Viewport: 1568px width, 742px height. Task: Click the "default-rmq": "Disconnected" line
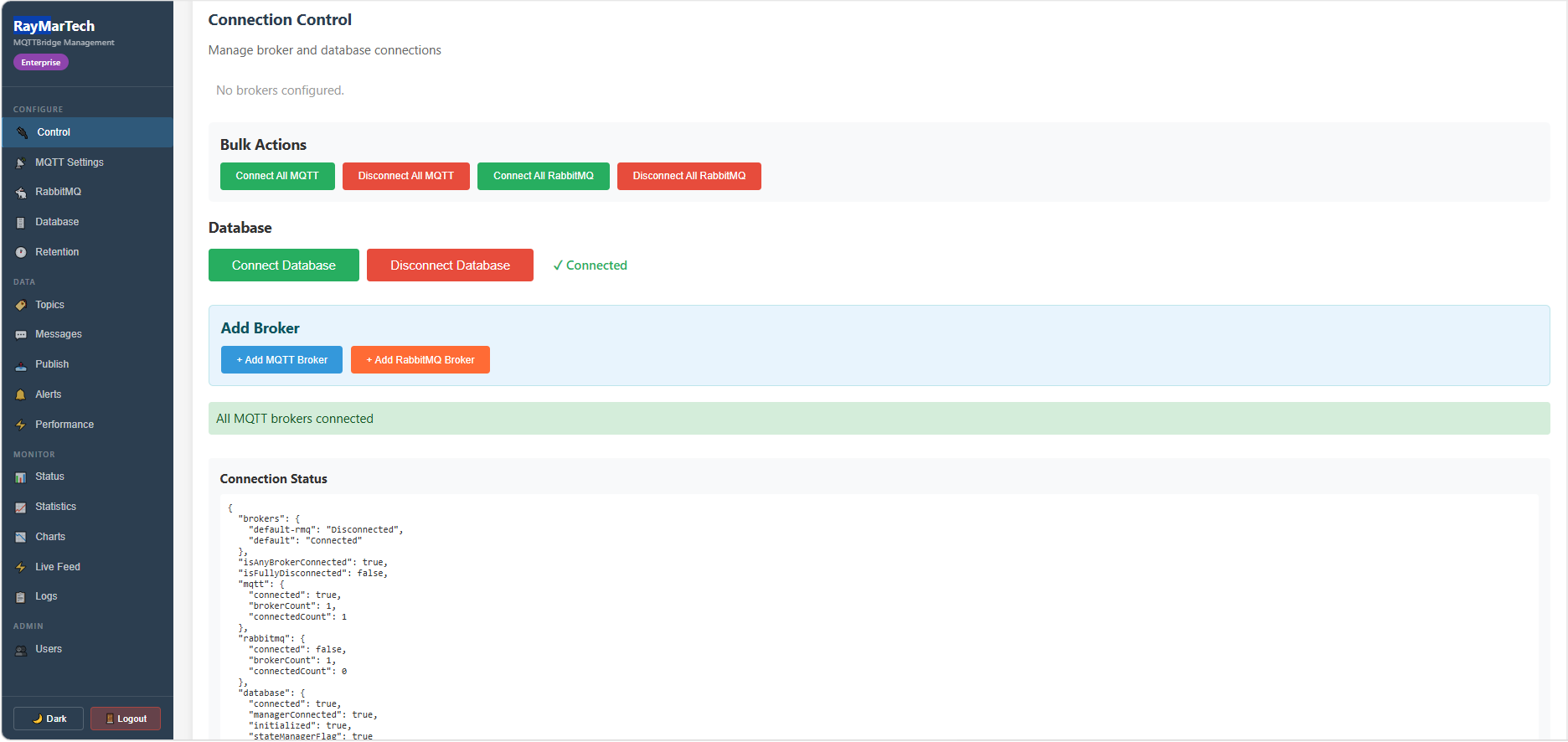(x=326, y=530)
